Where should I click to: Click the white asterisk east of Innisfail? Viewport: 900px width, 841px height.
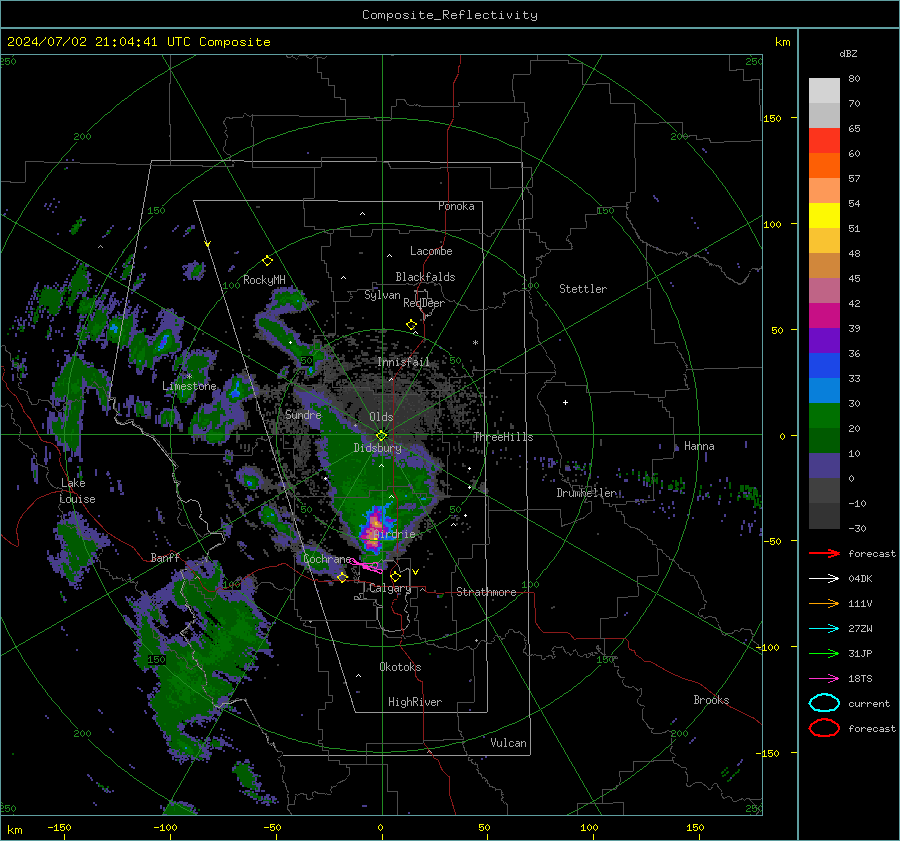point(476,343)
